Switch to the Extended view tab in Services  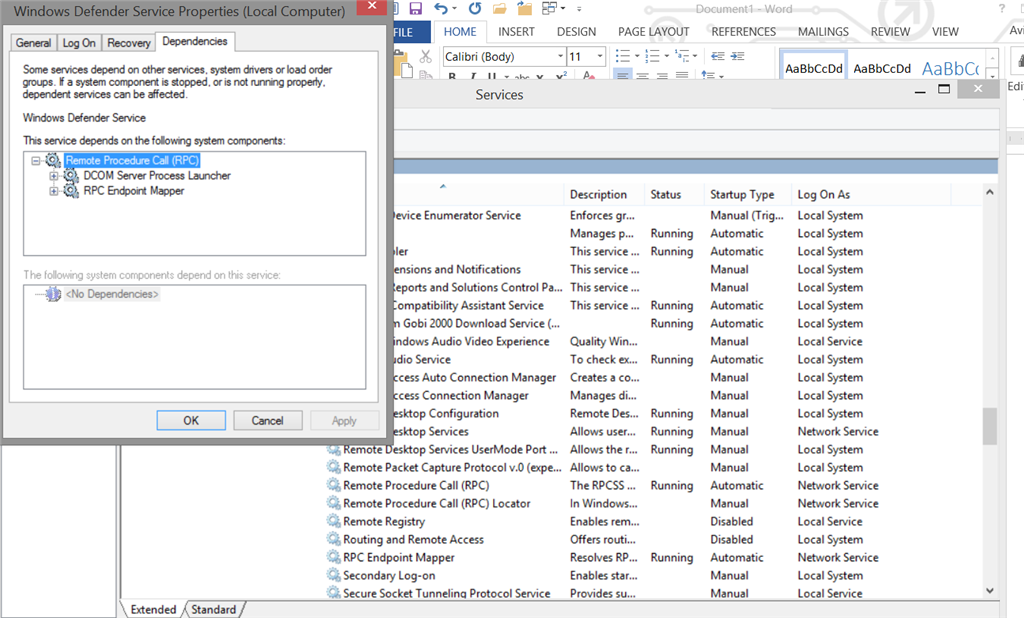click(153, 610)
